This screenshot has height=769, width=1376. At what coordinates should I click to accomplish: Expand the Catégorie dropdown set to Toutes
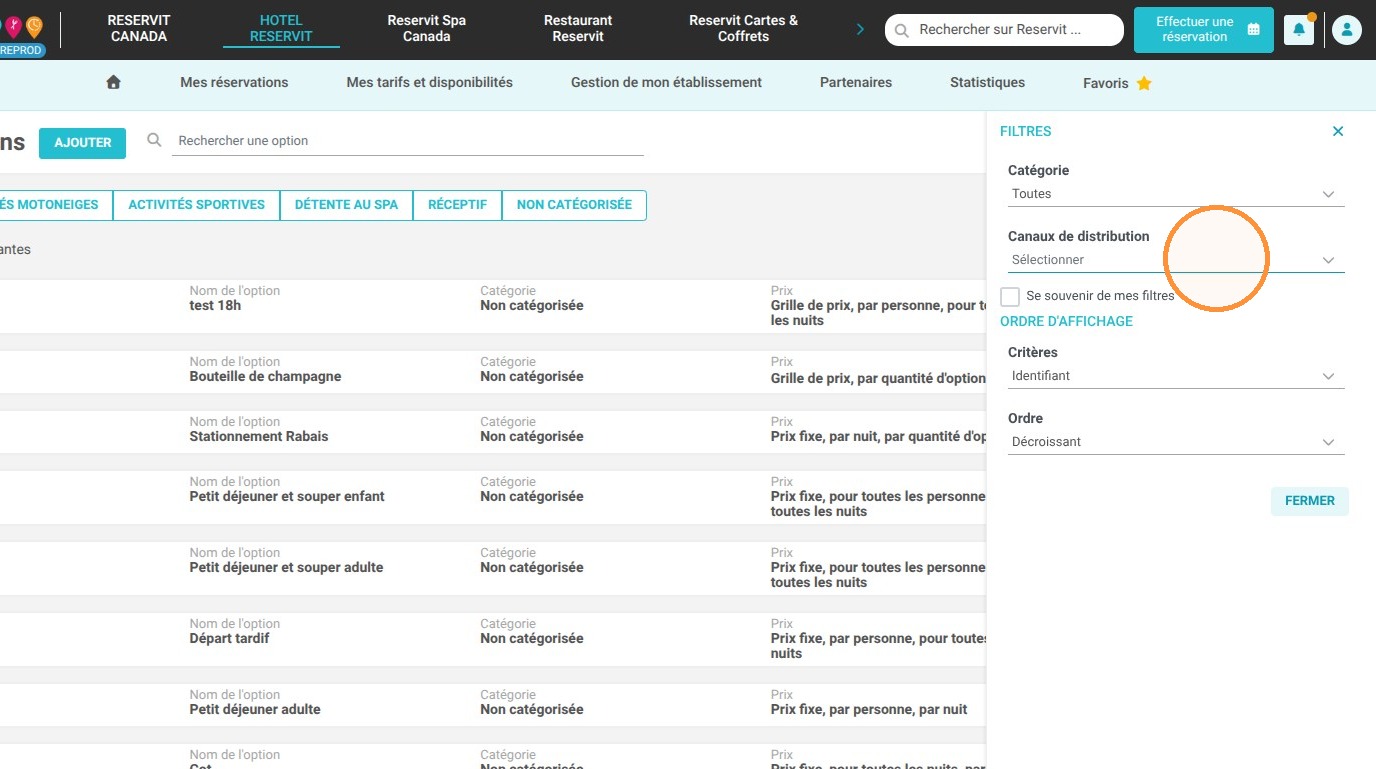(x=1176, y=194)
